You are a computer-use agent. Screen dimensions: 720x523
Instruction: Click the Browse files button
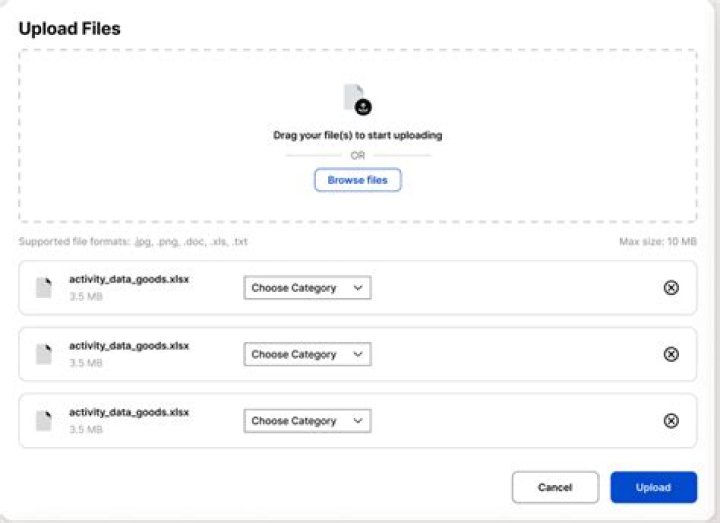point(358,180)
